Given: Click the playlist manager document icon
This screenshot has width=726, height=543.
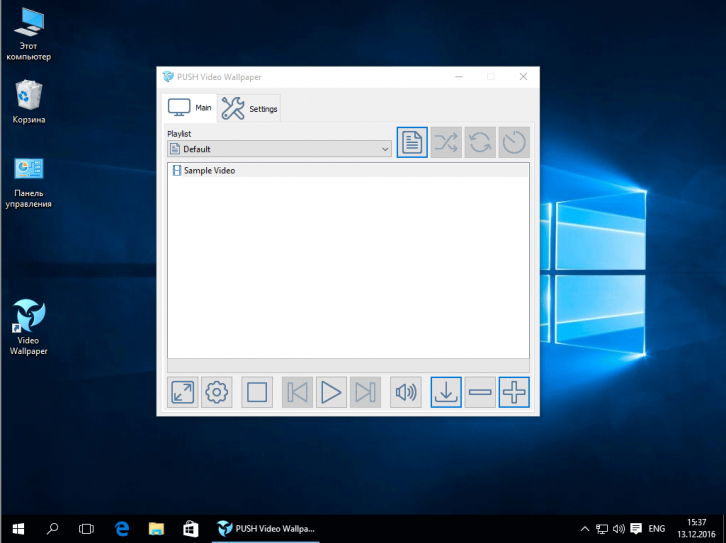Looking at the screenshot, I should (412, 142).
